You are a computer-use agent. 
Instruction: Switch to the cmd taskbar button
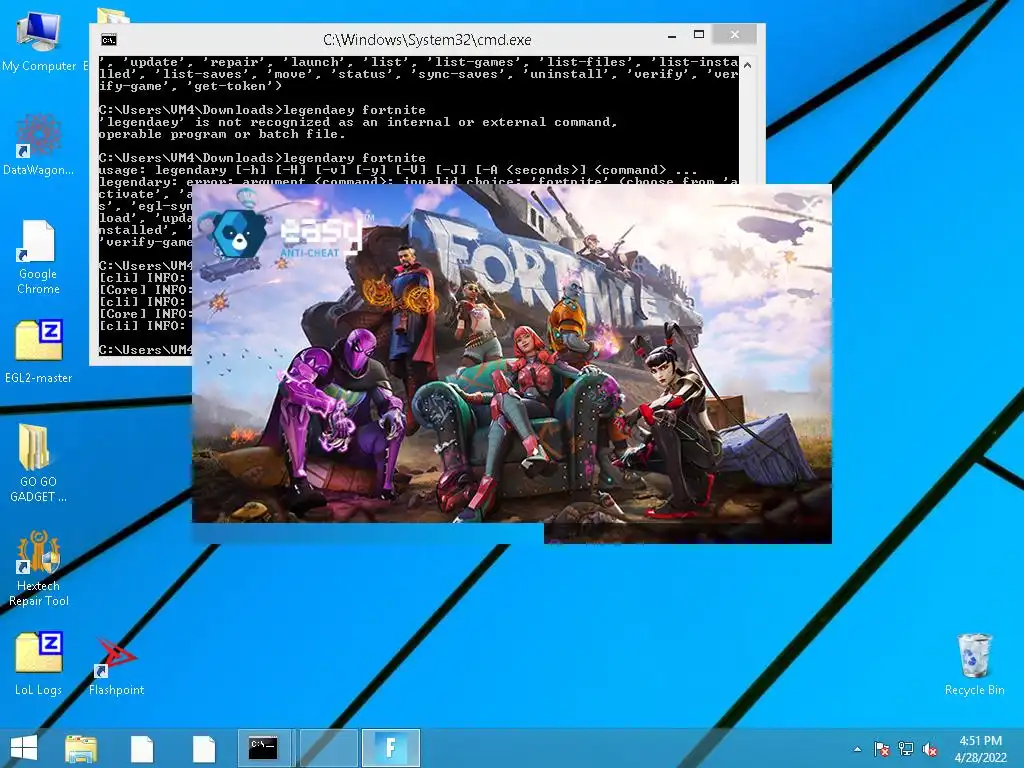pos(266,748)
